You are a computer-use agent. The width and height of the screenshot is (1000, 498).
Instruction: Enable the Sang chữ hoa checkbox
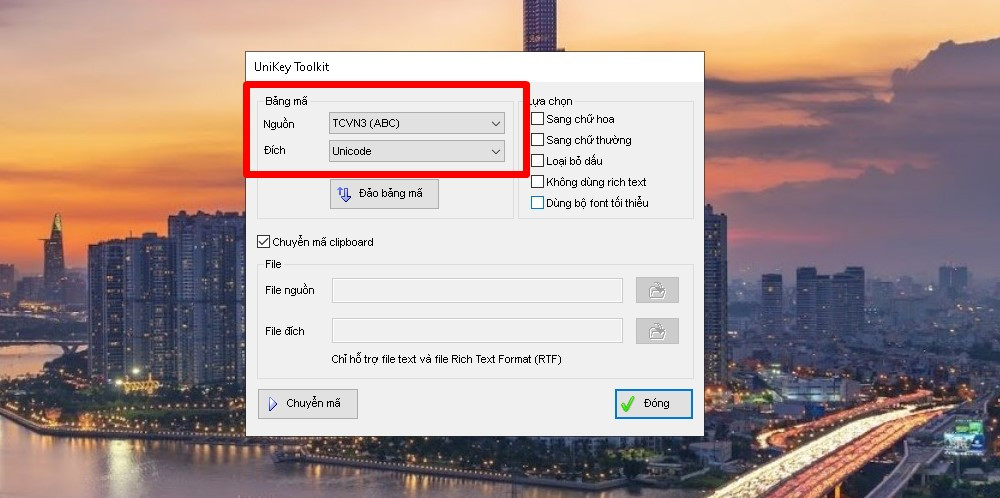tap(538, 120)
